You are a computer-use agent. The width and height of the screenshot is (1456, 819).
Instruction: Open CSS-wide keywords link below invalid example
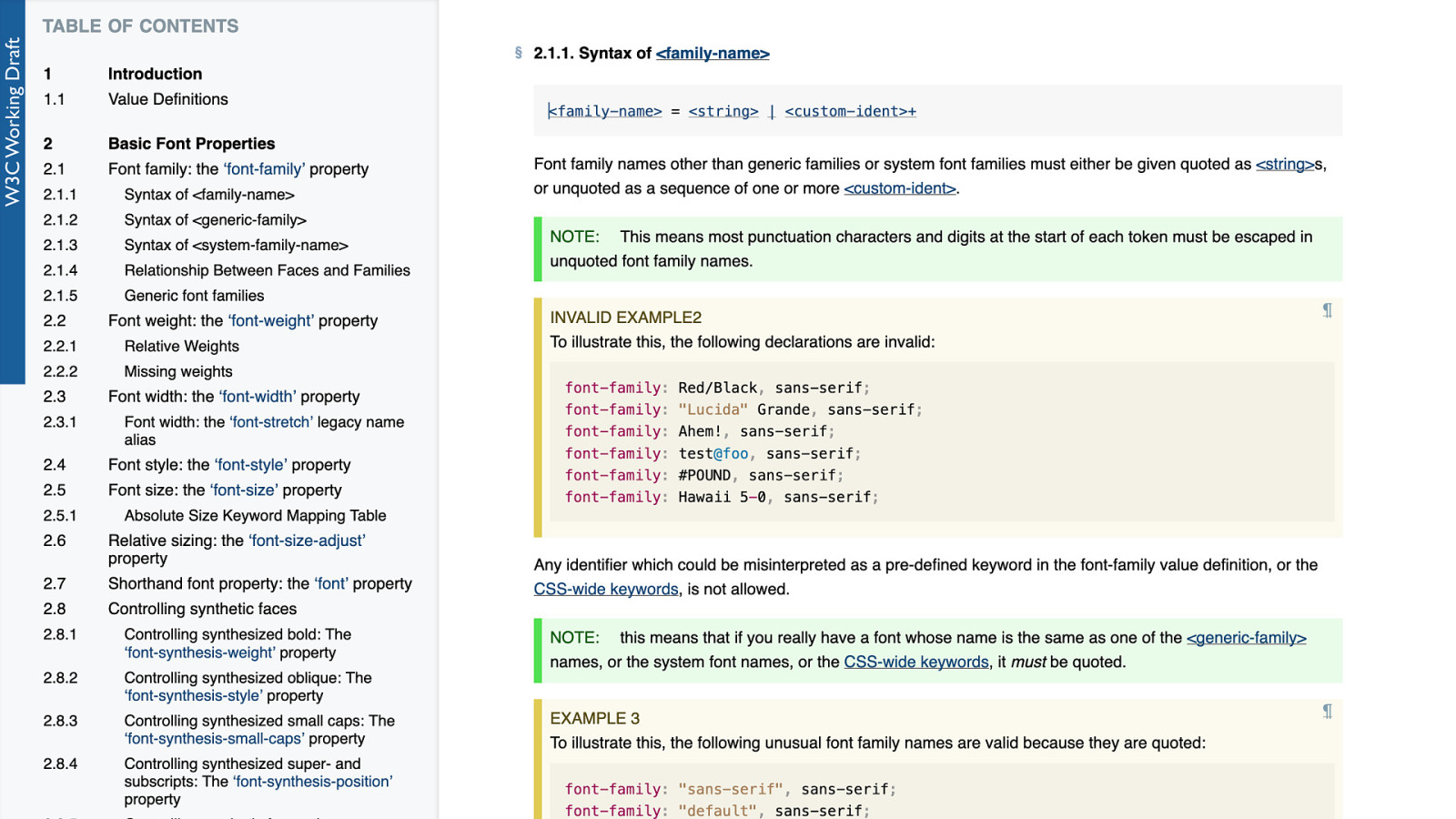606,590
